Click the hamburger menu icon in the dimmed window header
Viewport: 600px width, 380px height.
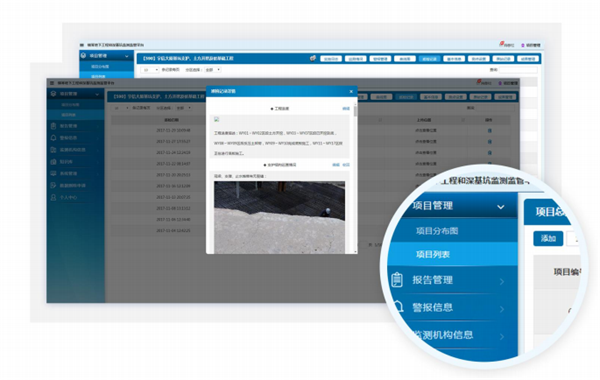pyautogui.click(x=52, y=83)
